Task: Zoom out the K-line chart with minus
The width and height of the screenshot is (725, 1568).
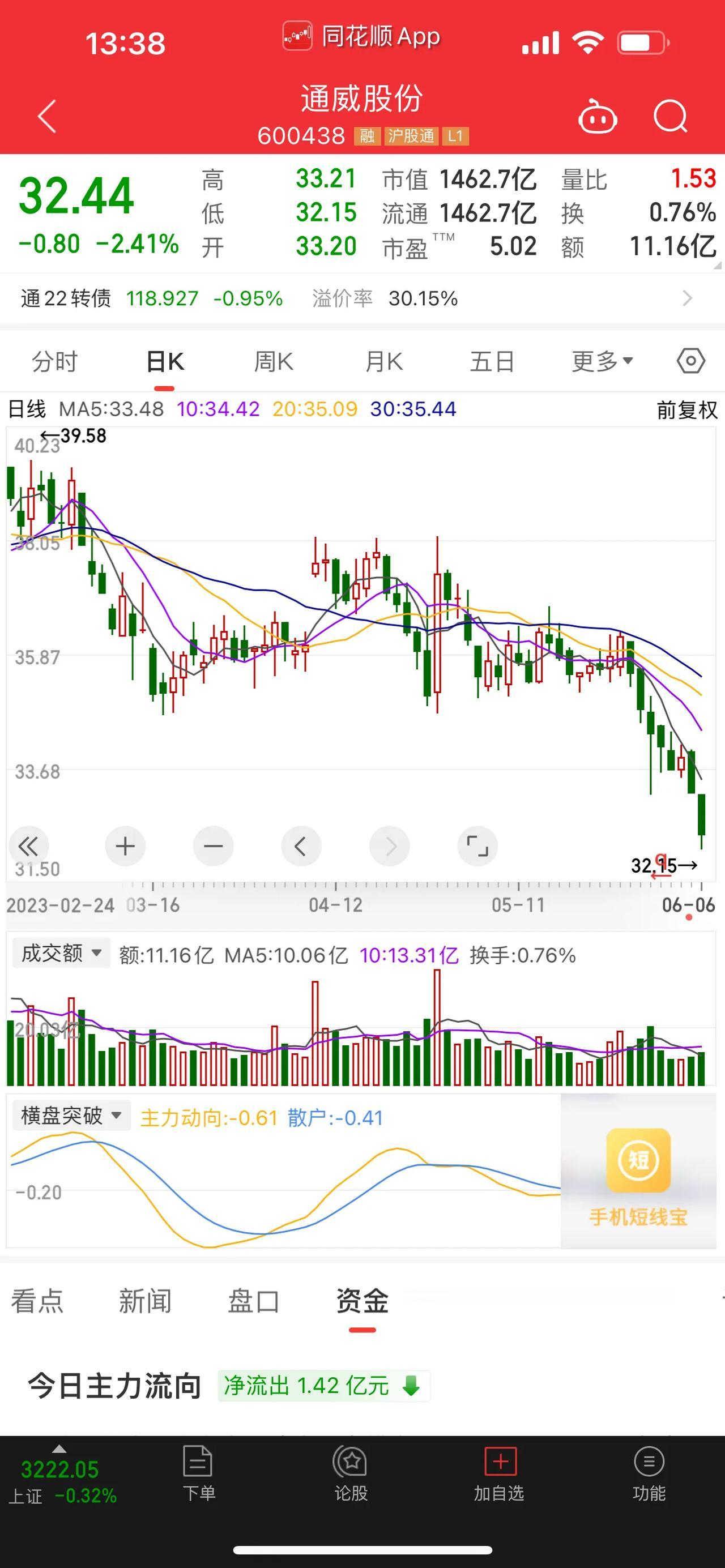Action: [x=213, y=845]
